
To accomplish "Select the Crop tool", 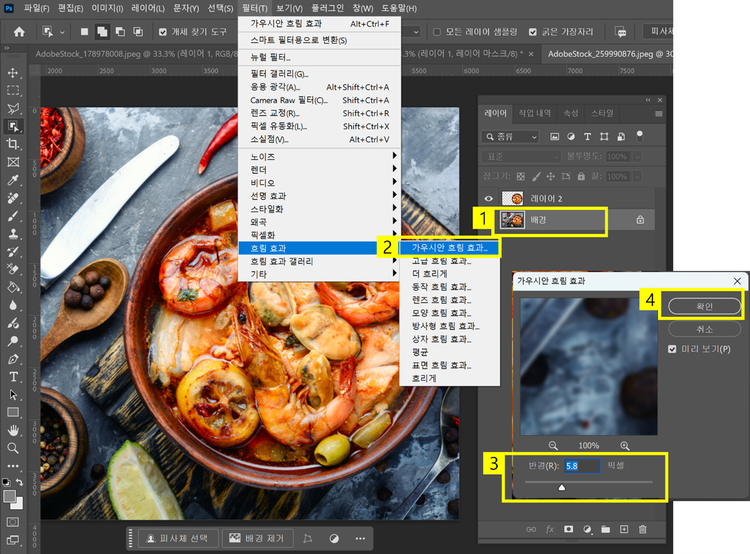I will click(13, 144).
